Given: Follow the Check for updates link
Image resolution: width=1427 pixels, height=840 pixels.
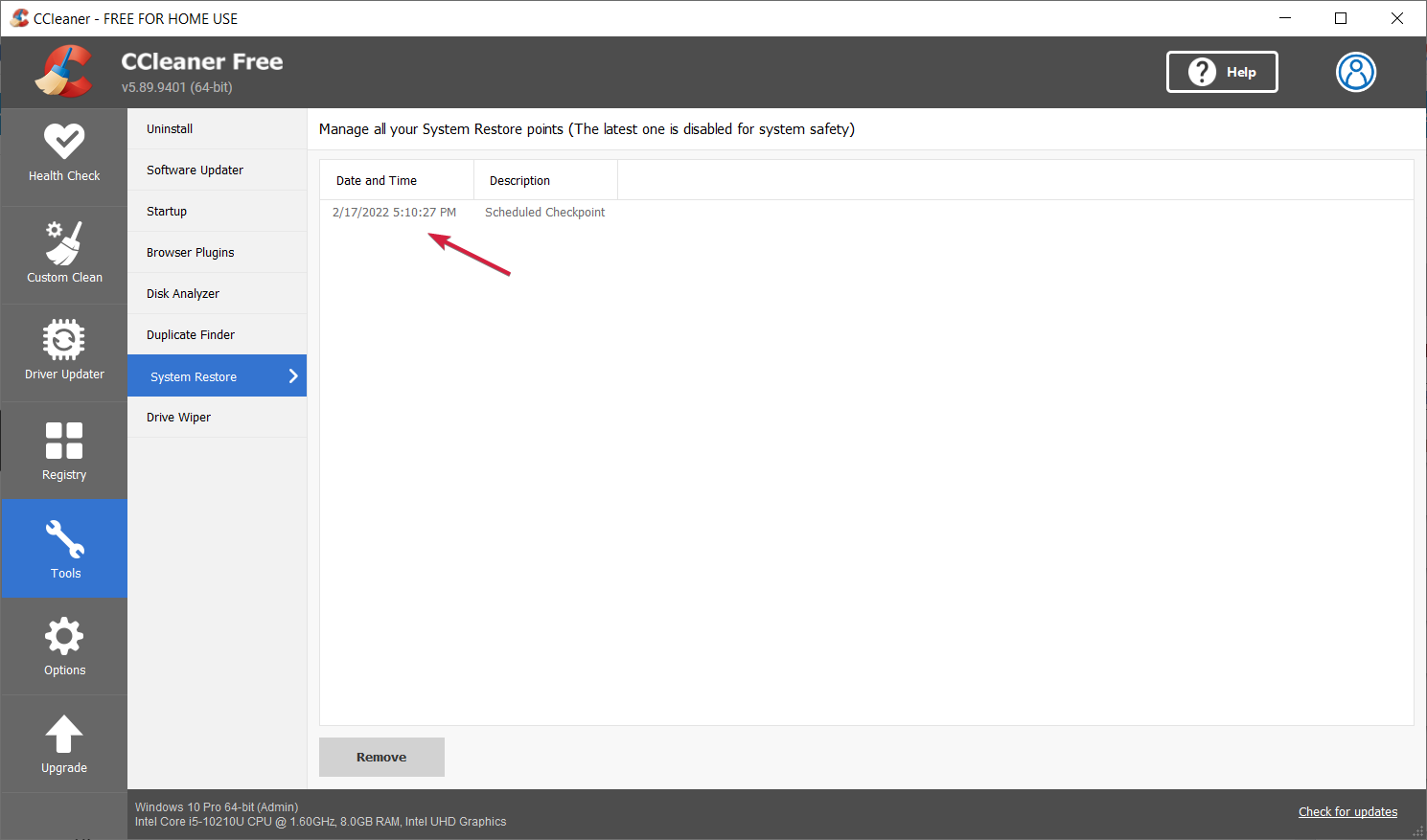Looking at the screenshot, I should (x=1347, y=812).
